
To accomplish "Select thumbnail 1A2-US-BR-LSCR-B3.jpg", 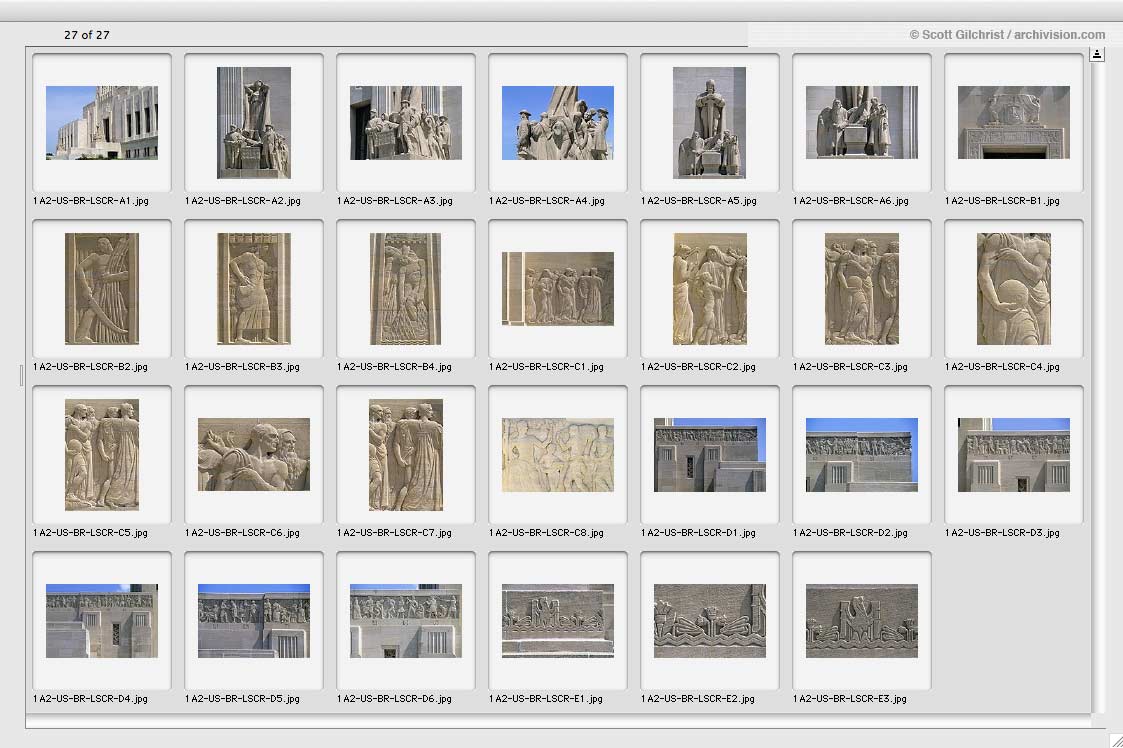I will tap(254, 289).
